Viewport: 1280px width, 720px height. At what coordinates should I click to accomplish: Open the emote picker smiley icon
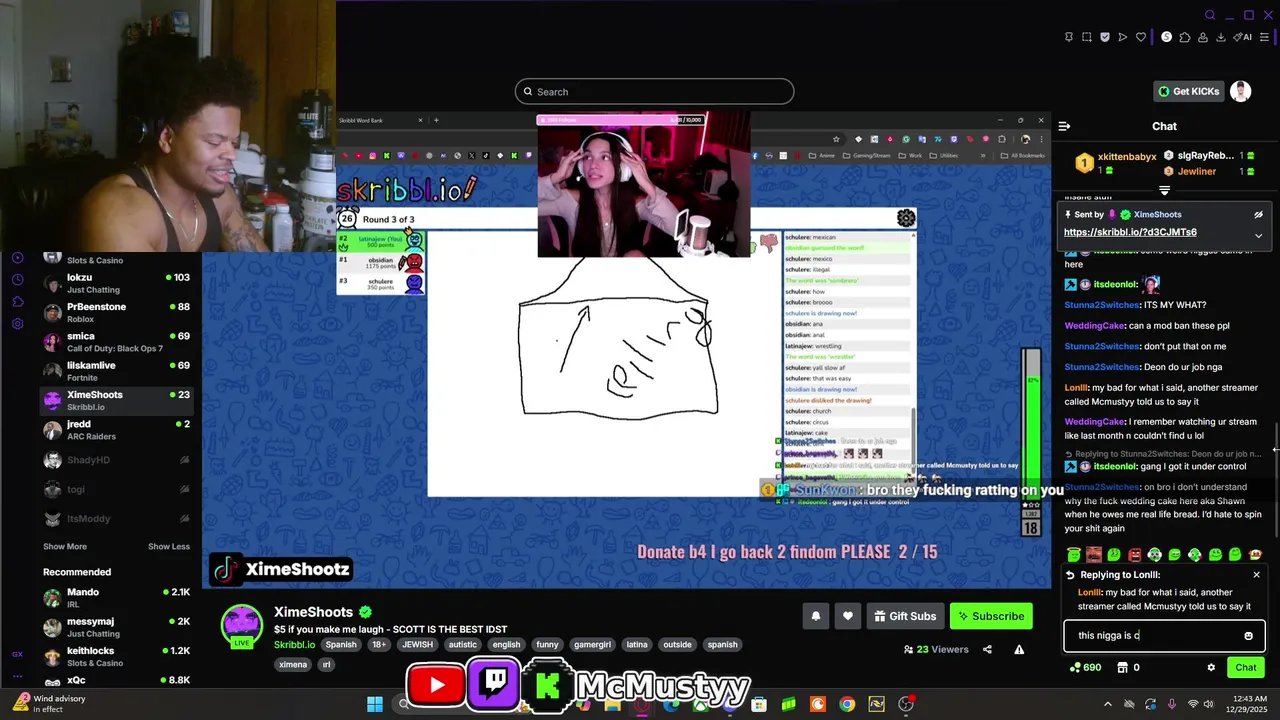tap(1248, 636)
